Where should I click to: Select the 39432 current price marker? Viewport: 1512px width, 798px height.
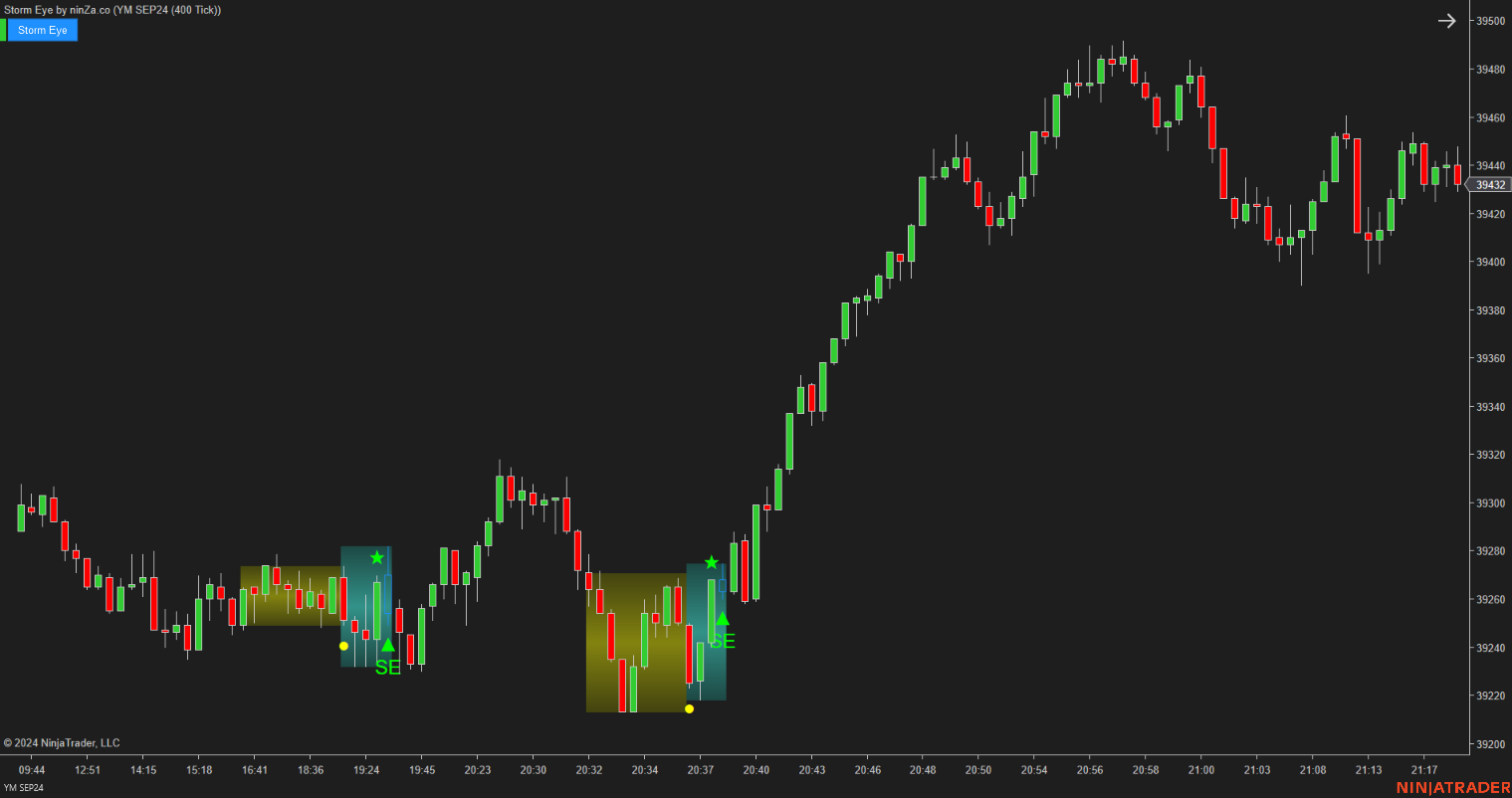point(1489,184)
